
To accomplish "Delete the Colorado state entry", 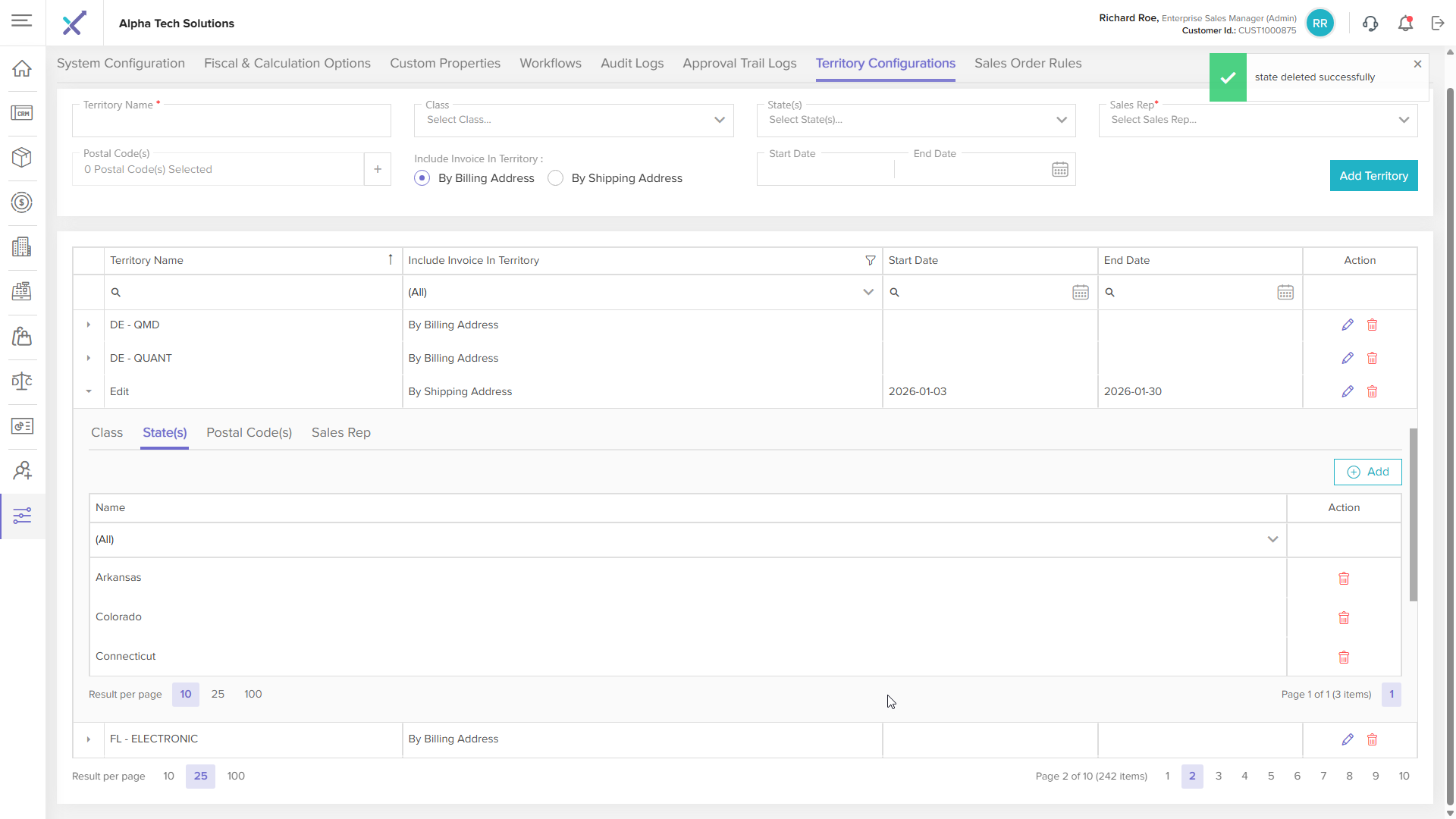I will [x=1343, y=617].
